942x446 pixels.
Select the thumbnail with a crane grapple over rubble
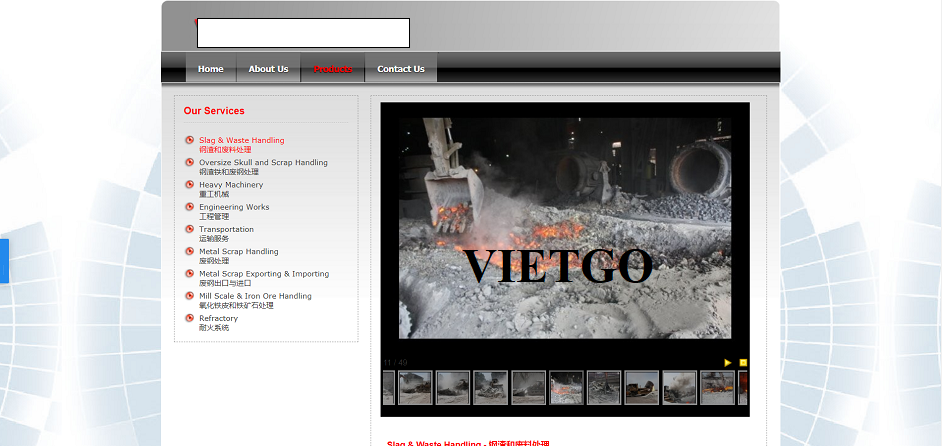[604, 388]
